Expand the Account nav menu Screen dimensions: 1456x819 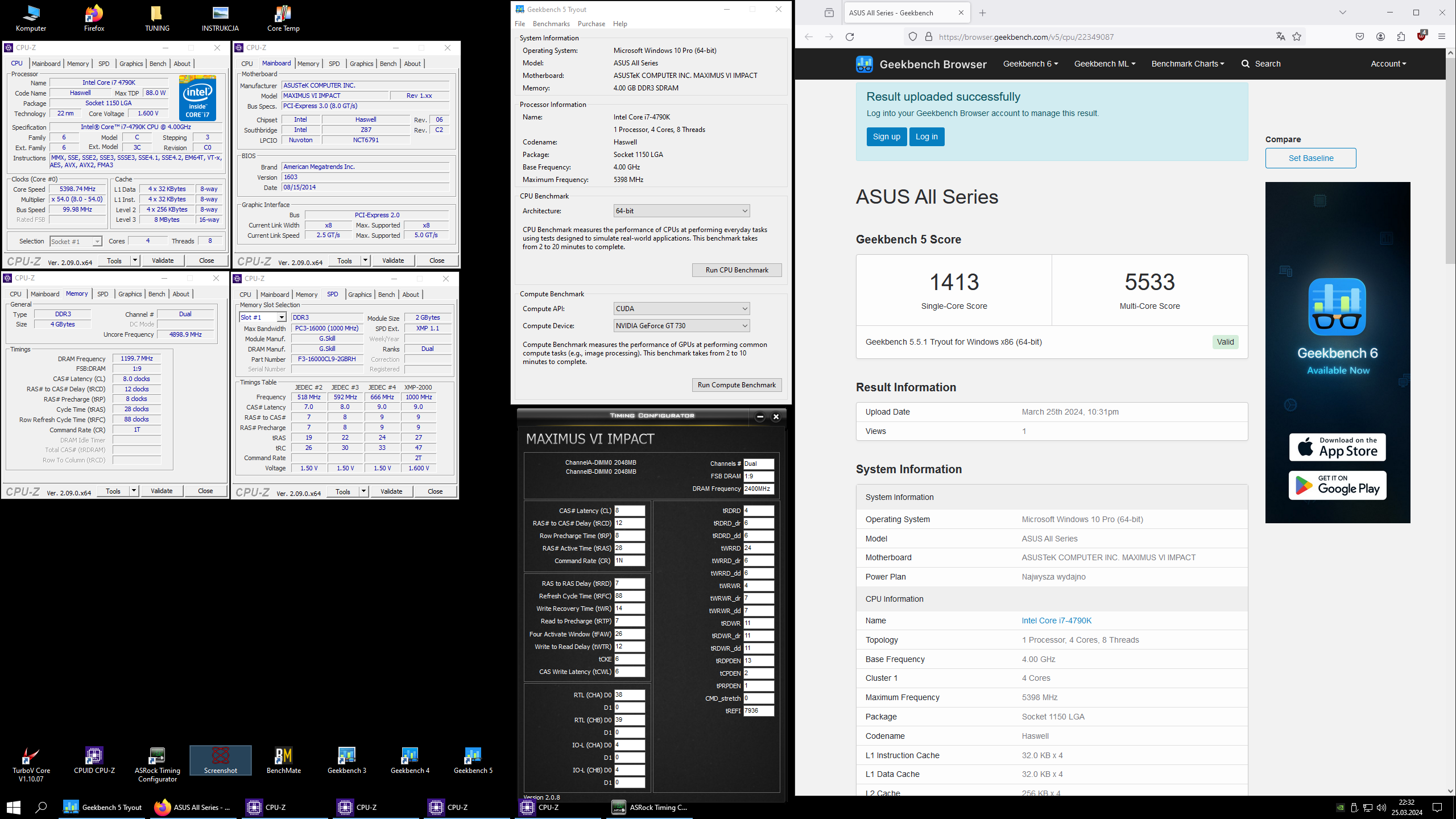(x=1388, y=64)
